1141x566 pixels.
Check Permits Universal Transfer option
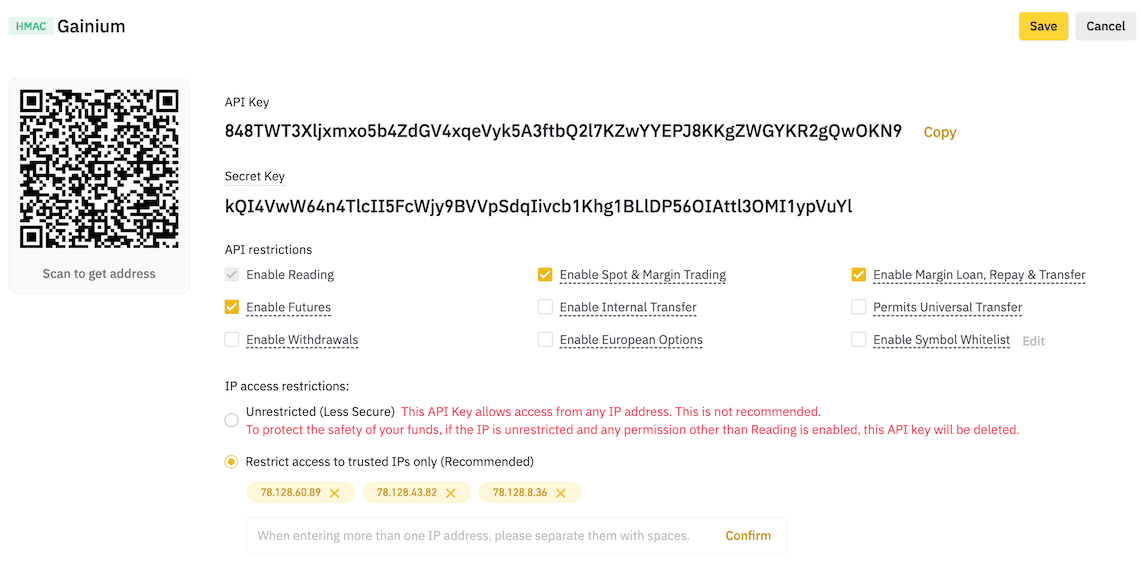[x=858, y=307]
